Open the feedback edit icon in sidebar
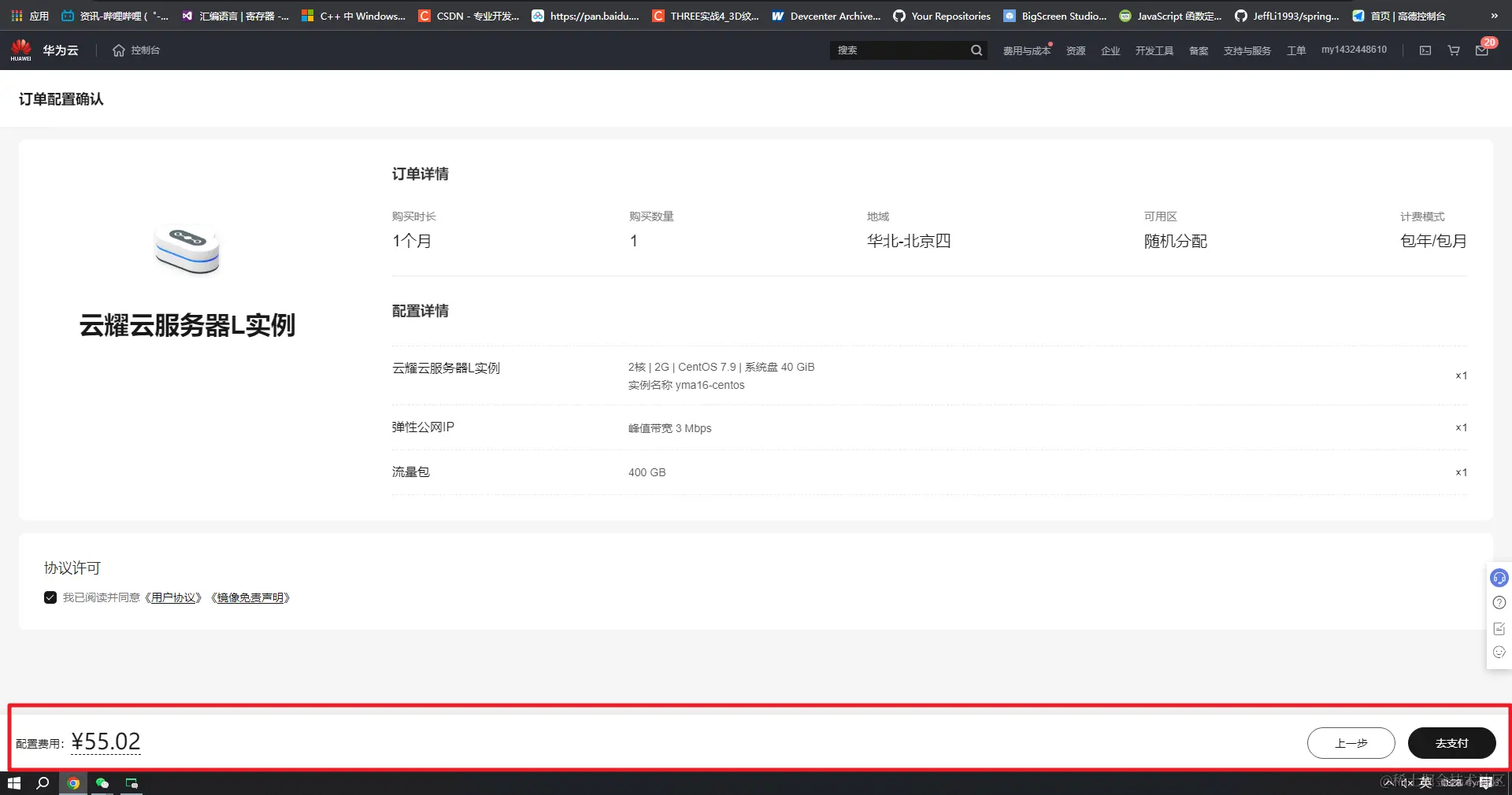Screen dimensions: 1512x795 [1499, 628]
